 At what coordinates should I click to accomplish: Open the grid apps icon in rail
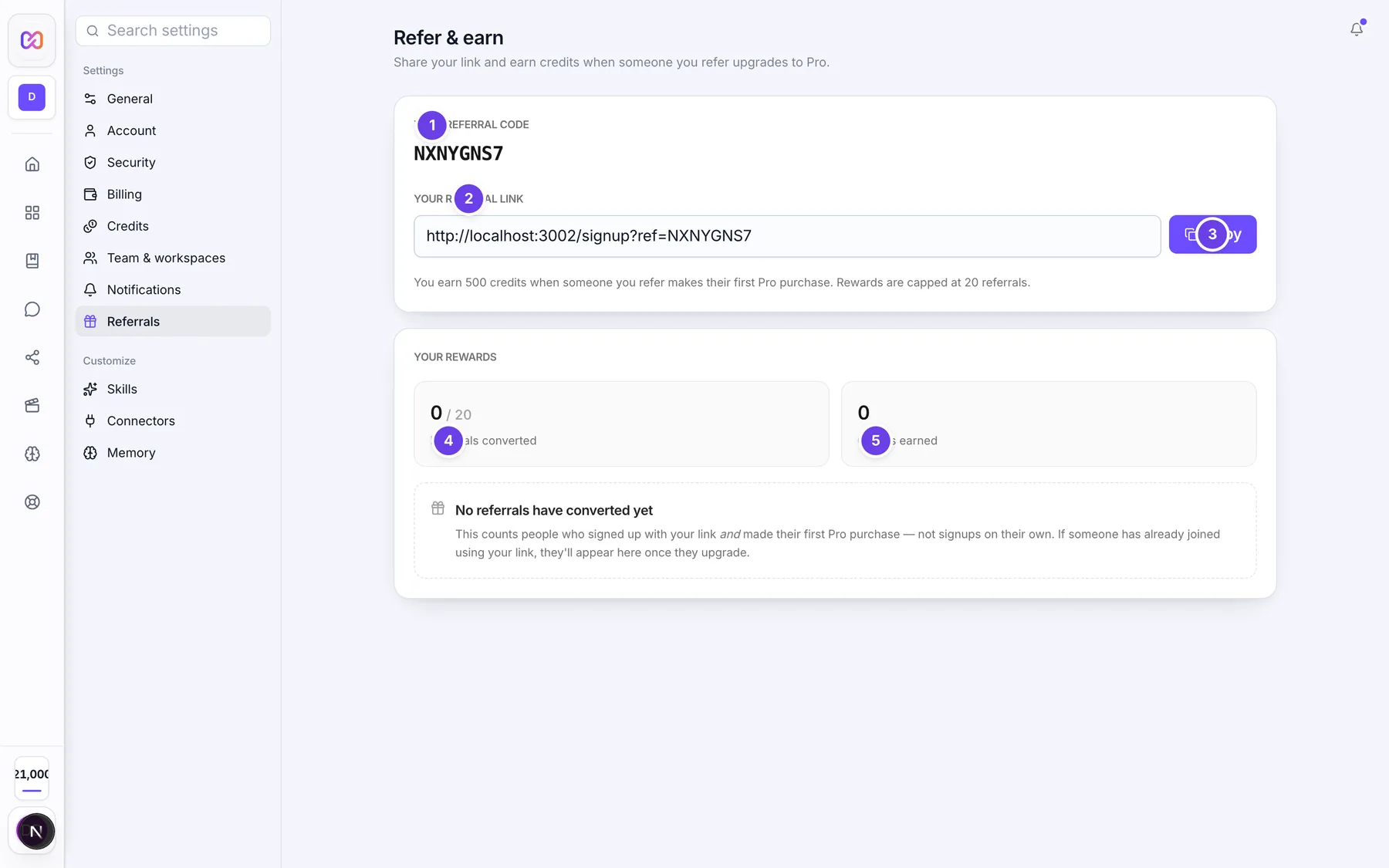tap(32, 212)
